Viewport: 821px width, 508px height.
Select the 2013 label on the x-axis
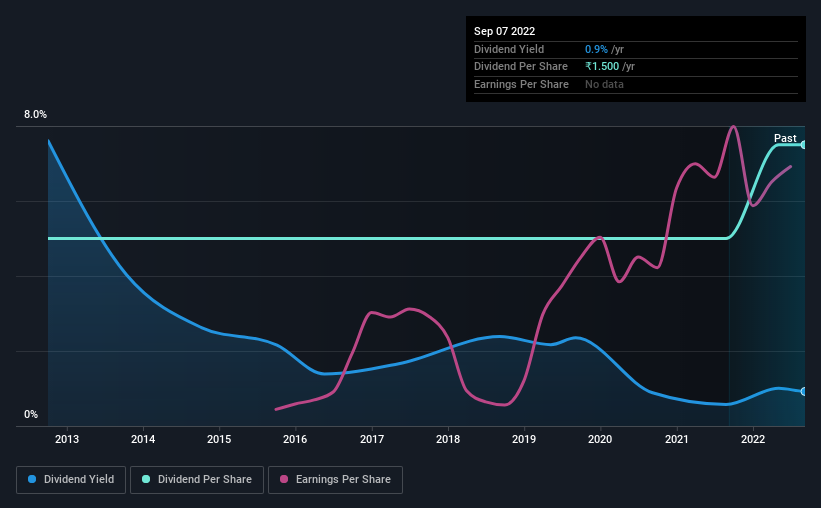coord(67,439)
